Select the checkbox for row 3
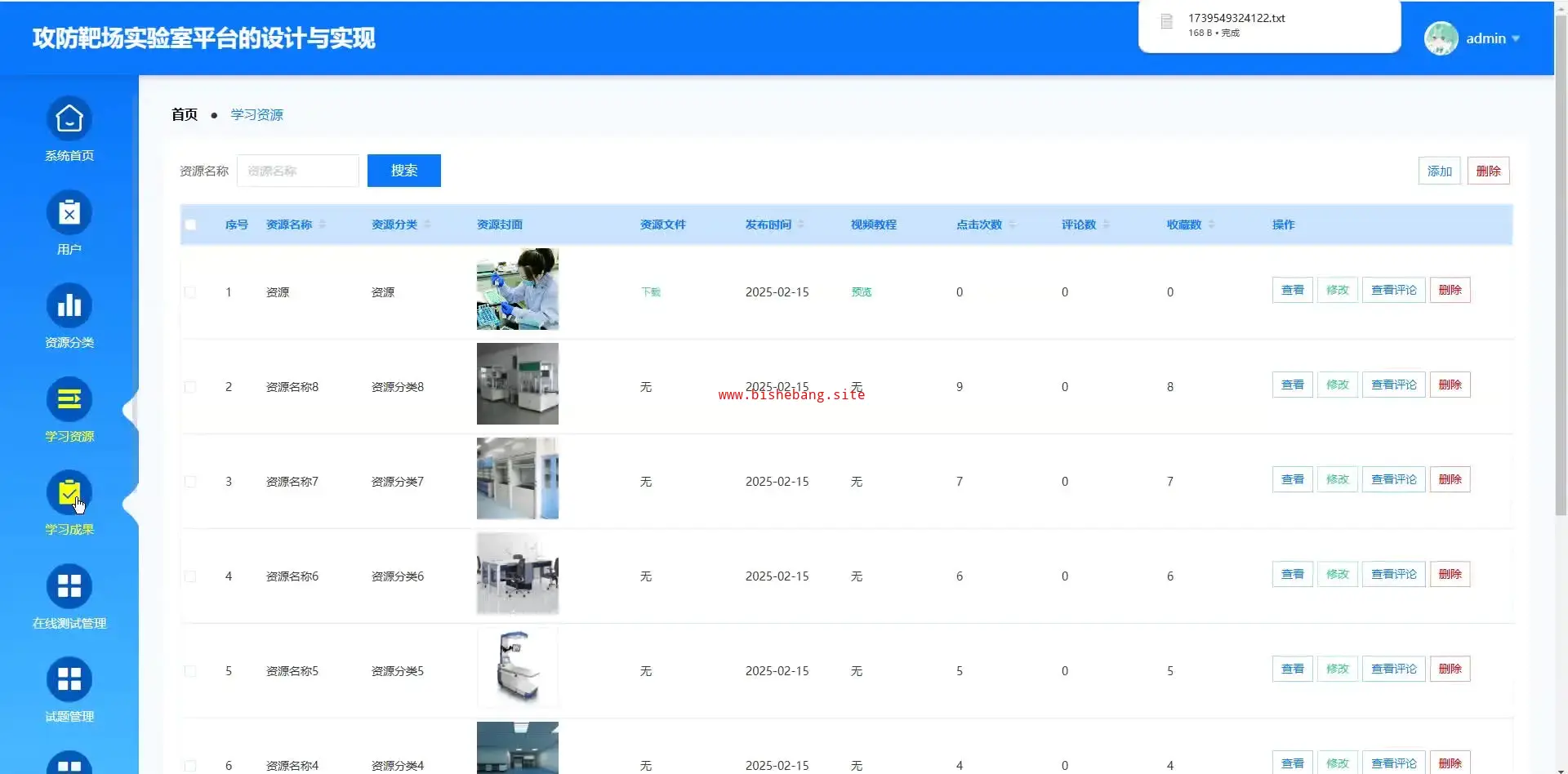Viewport: 1568px width, 774px height. click(x=190, y=482)
